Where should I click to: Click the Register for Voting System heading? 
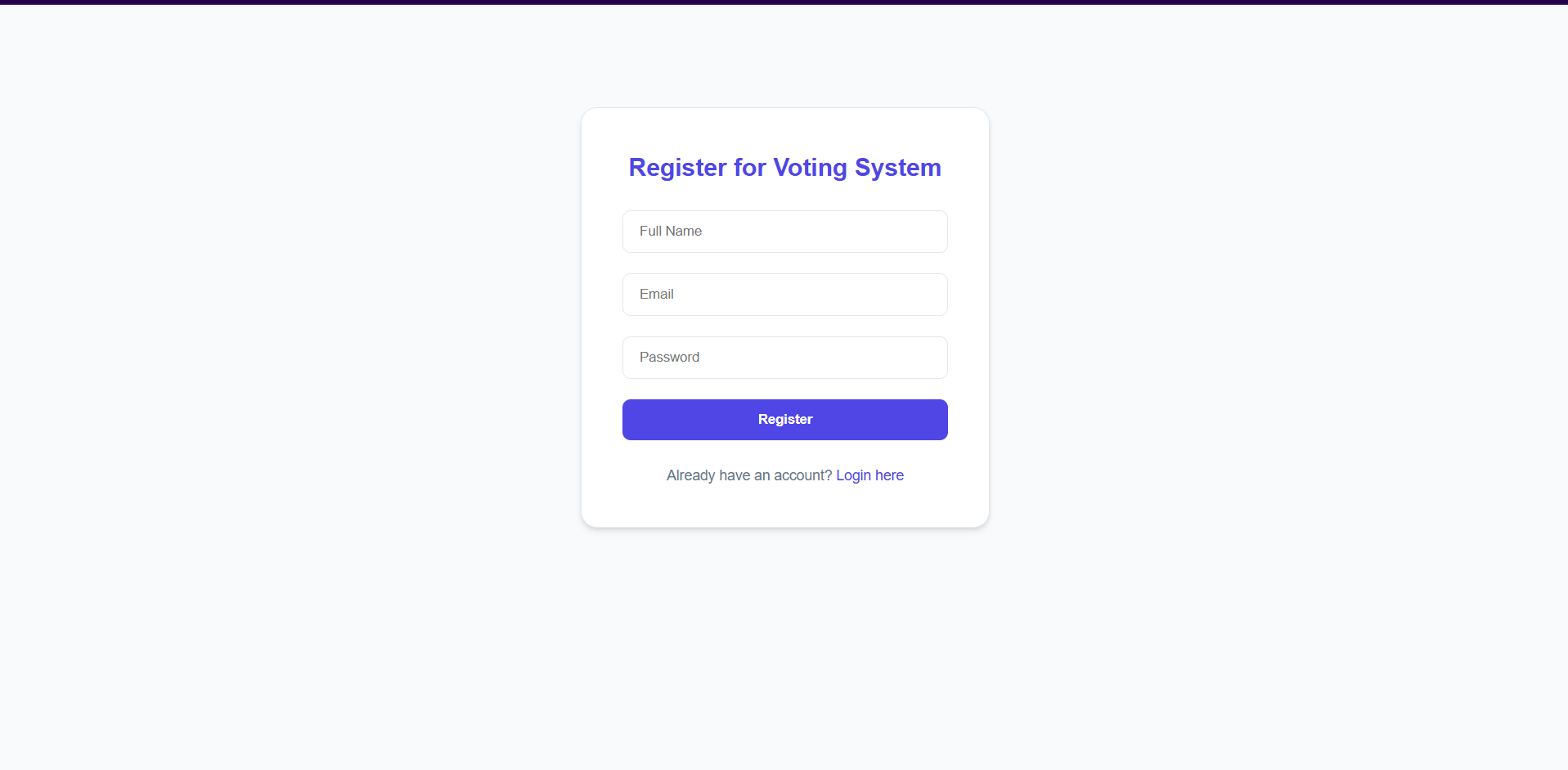(784, 168)
